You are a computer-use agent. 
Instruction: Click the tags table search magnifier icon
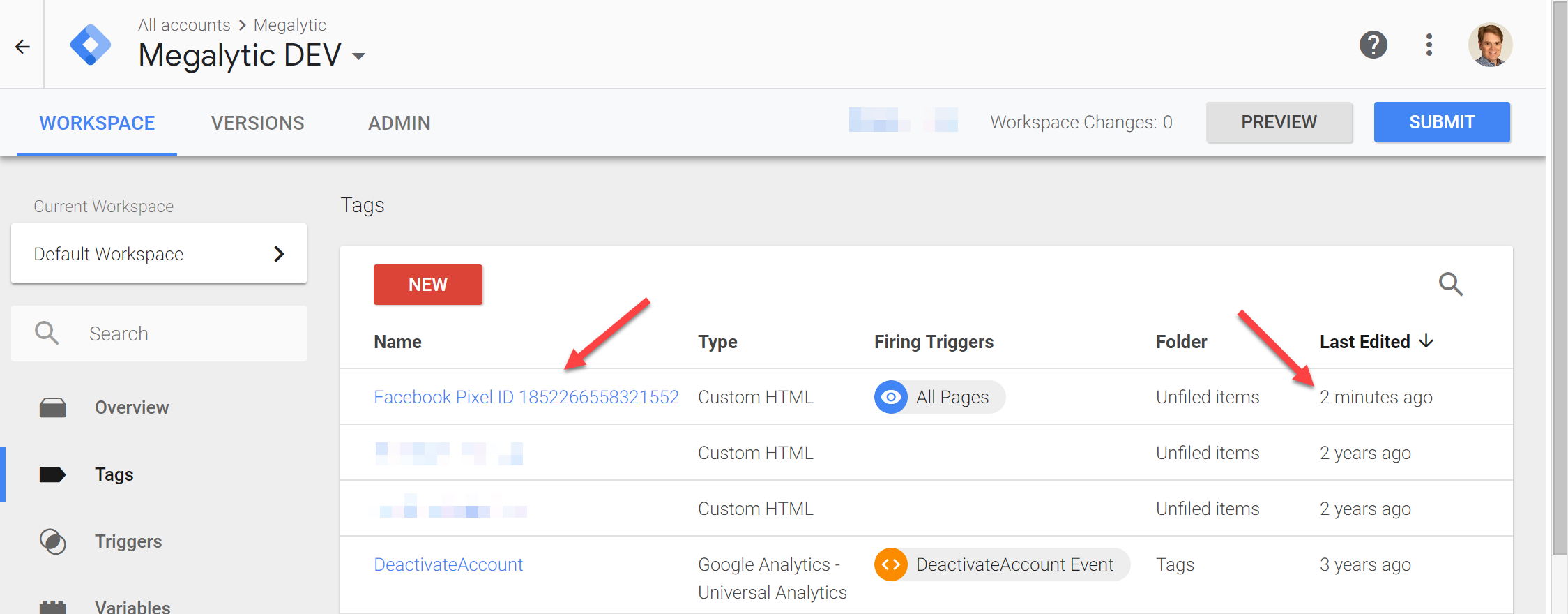pyautogui.click(x=1451, y=284)
